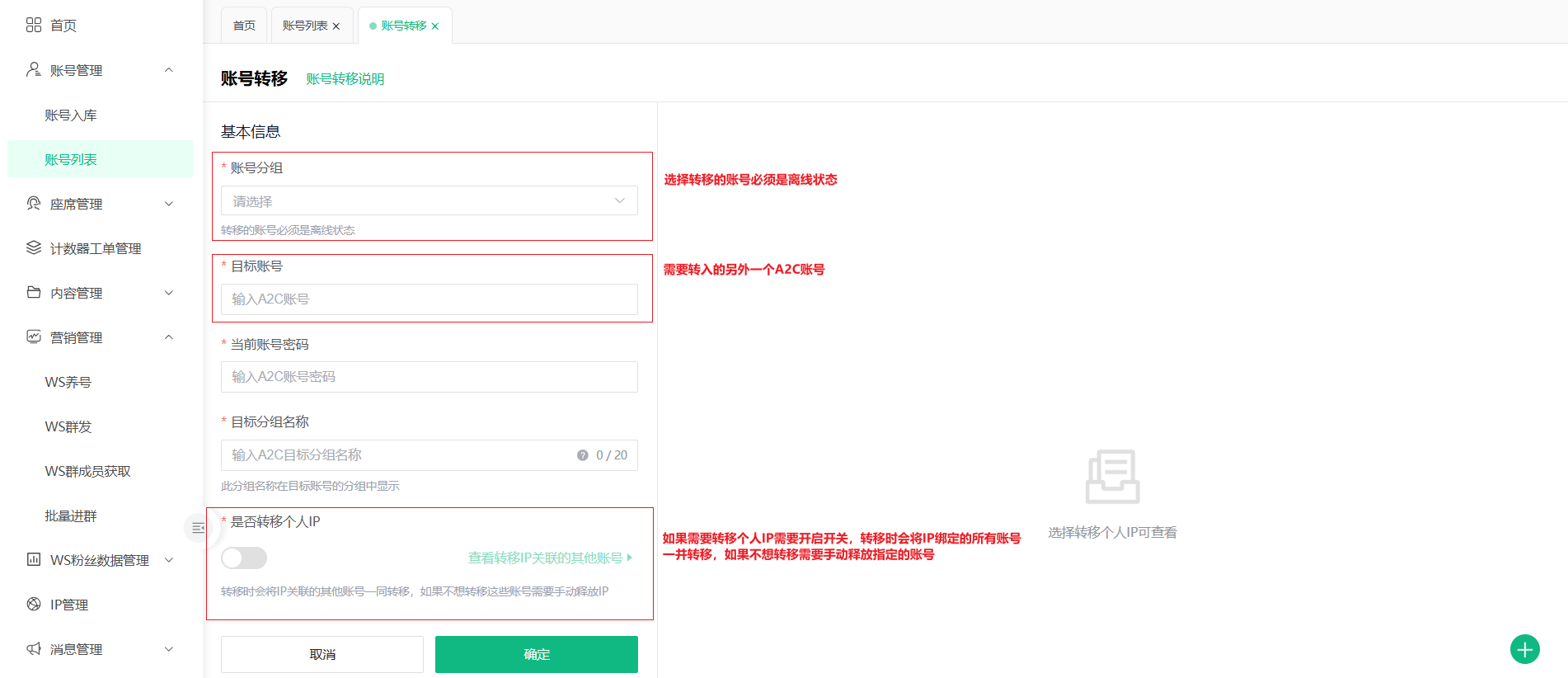Expand the WS粉丝数据管理 menu
Screen dimensions: 1568x678
[169, 560]
